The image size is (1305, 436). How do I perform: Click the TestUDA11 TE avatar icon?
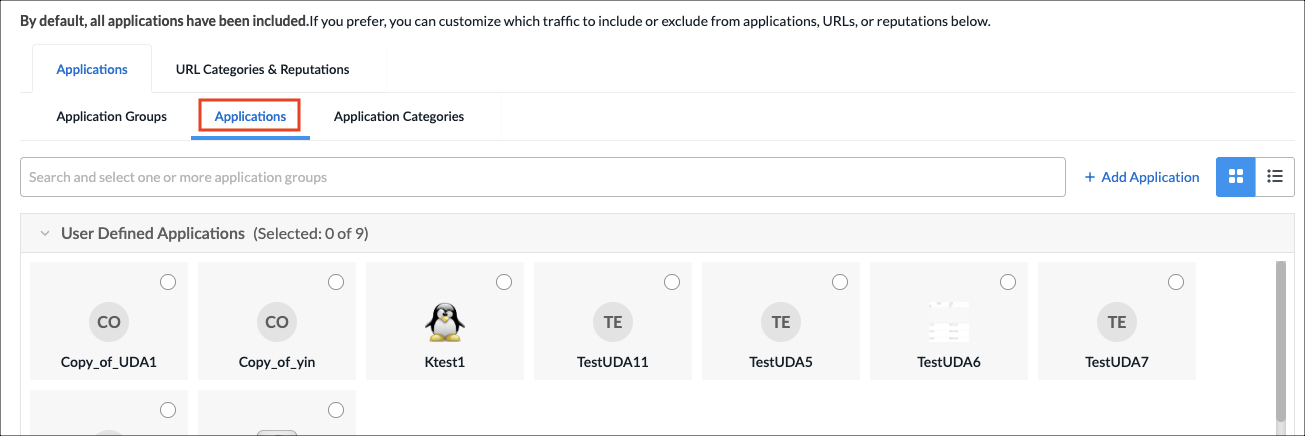coord(613,322)
